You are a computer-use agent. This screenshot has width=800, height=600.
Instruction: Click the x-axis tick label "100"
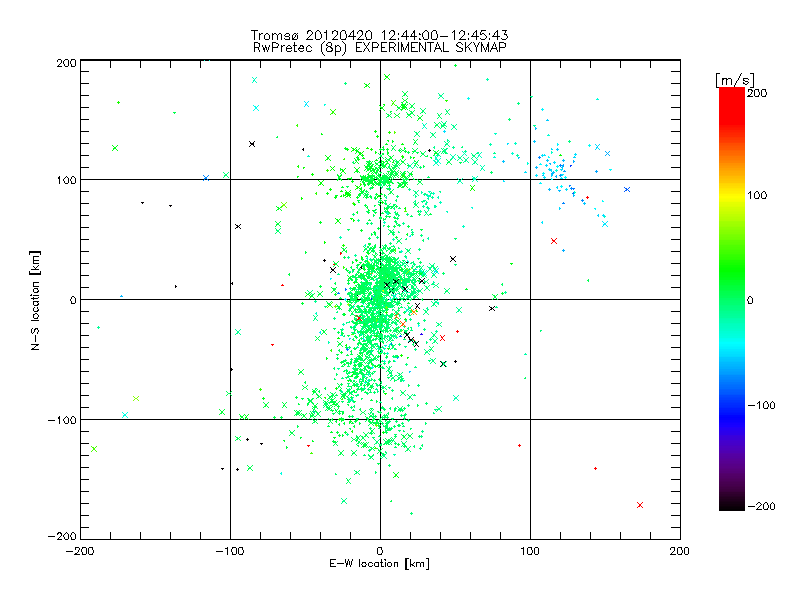point(530,551)
